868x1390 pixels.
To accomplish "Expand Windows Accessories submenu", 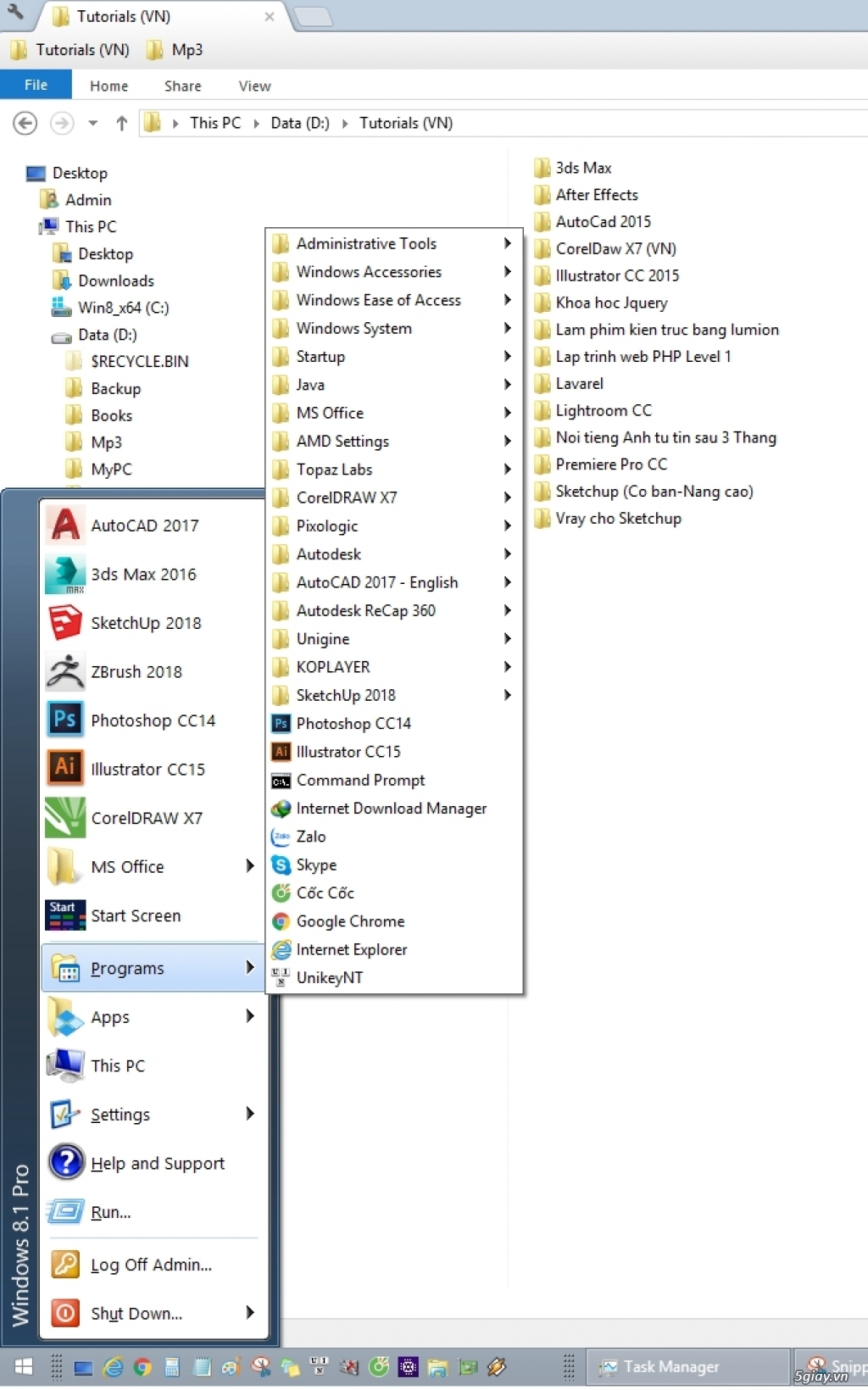I will pyautogui.click(x=395, y=272).
